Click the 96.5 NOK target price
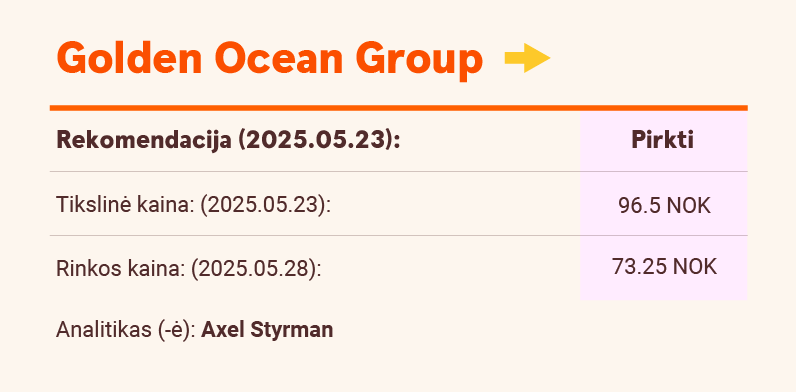The width and height of the screenshot is (796, 392). click(x=664, y=206)
